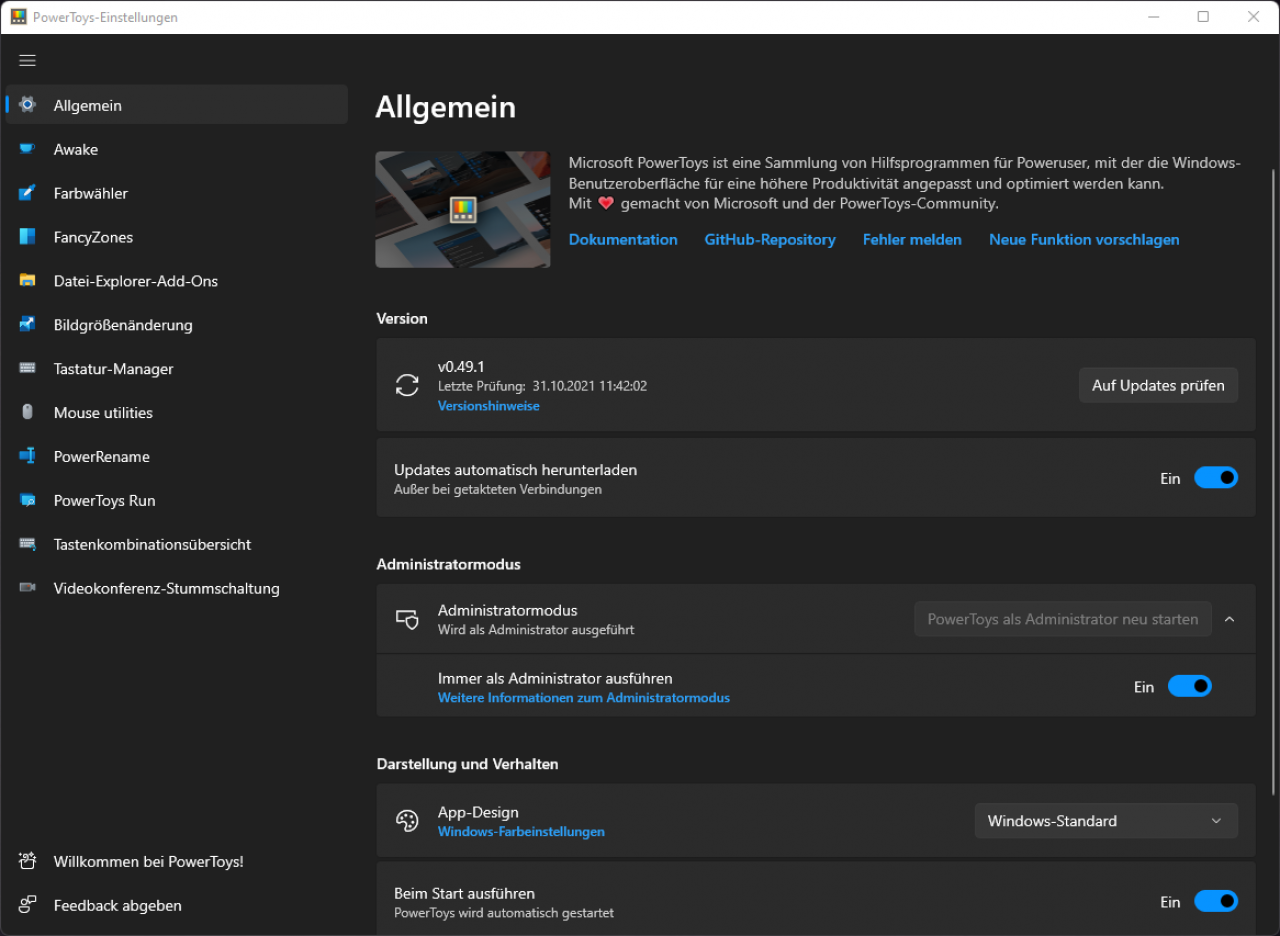Screen dimensions: 1280x936
Task: Open Weitere Informationen zum Administratormodus link
Action: coord(584,698)
